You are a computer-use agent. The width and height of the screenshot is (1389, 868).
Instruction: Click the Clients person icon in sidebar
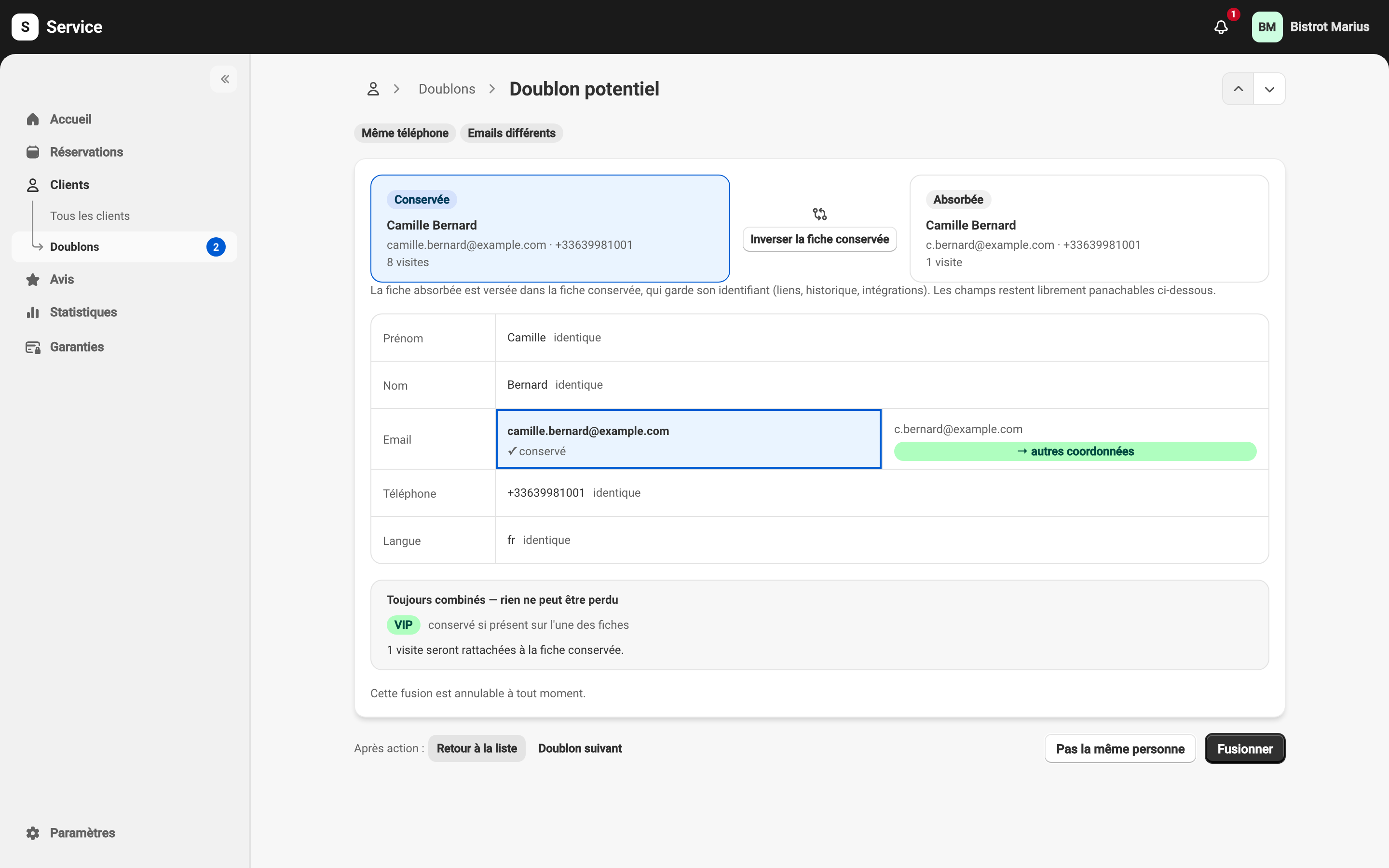point(33,185)
